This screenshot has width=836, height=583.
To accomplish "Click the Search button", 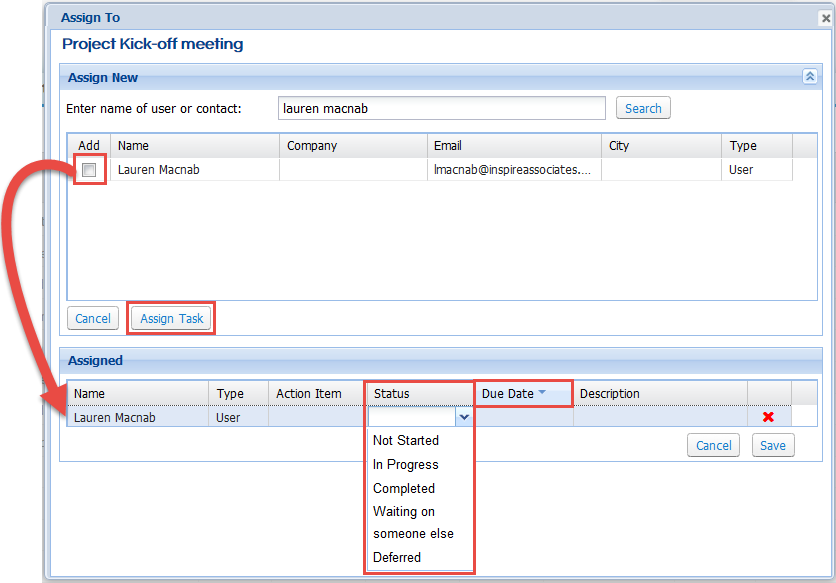I will point(643,108).
